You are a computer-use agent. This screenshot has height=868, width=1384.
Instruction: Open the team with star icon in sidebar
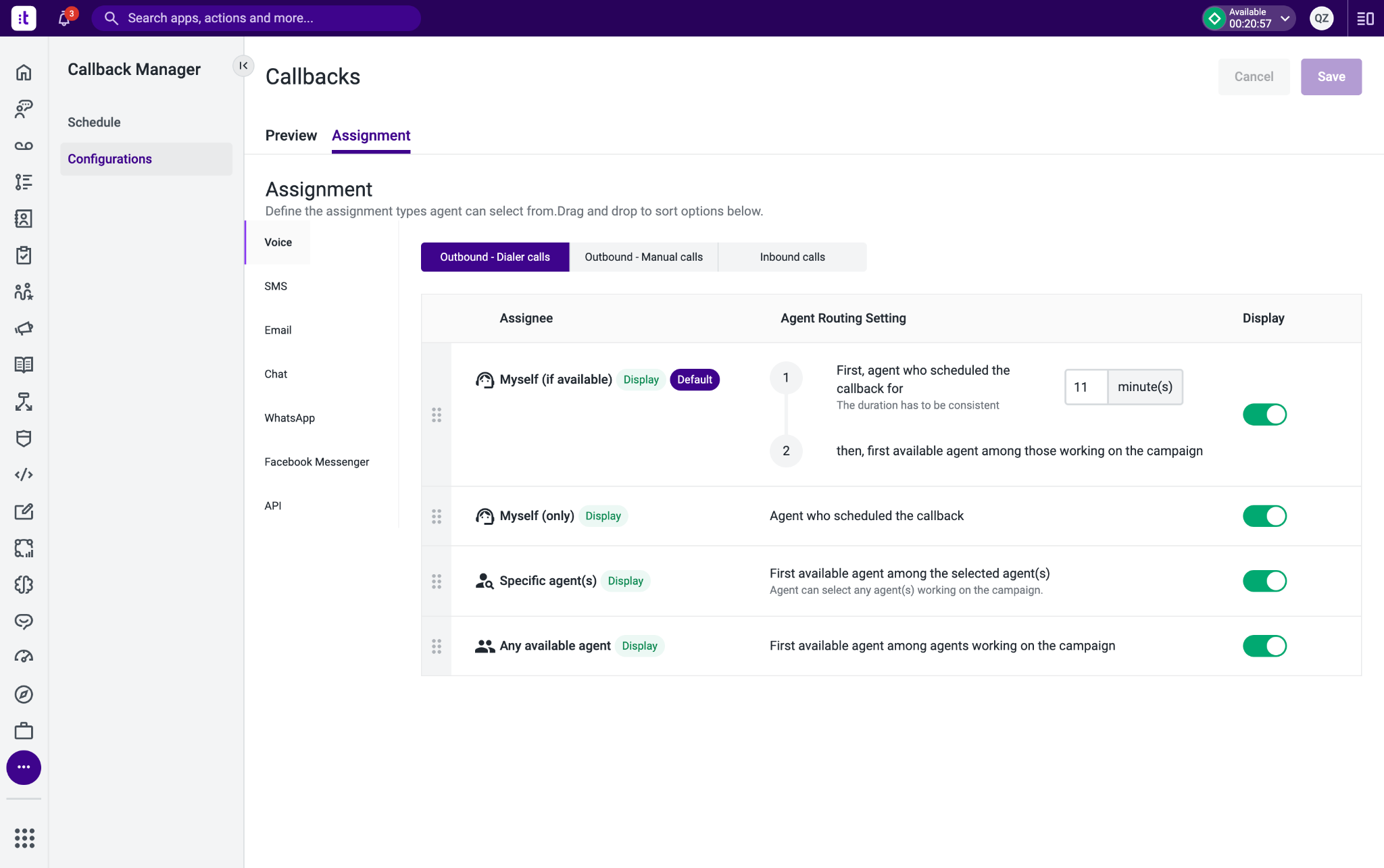tap(24, 292)
